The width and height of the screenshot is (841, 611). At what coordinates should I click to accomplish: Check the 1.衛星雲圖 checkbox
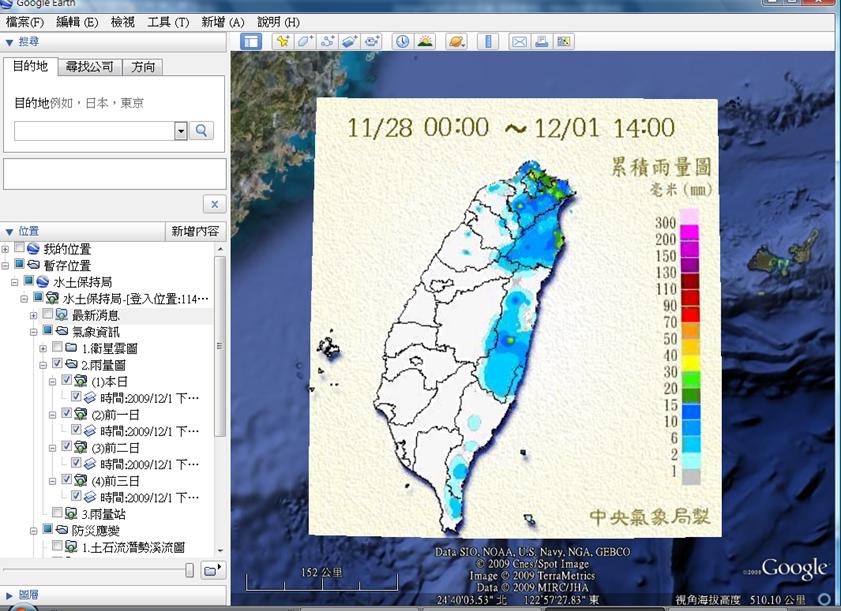57,347
